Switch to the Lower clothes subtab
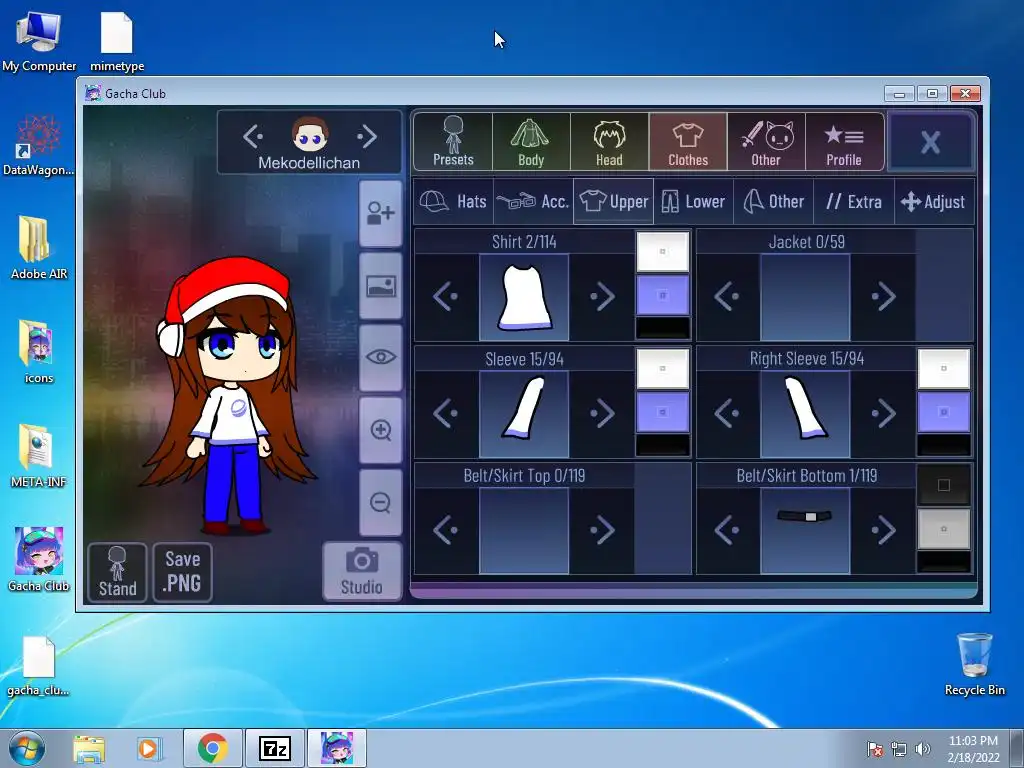Image resolution: width=1024 pixels, height=768 pixels. (x=694, y=201)
